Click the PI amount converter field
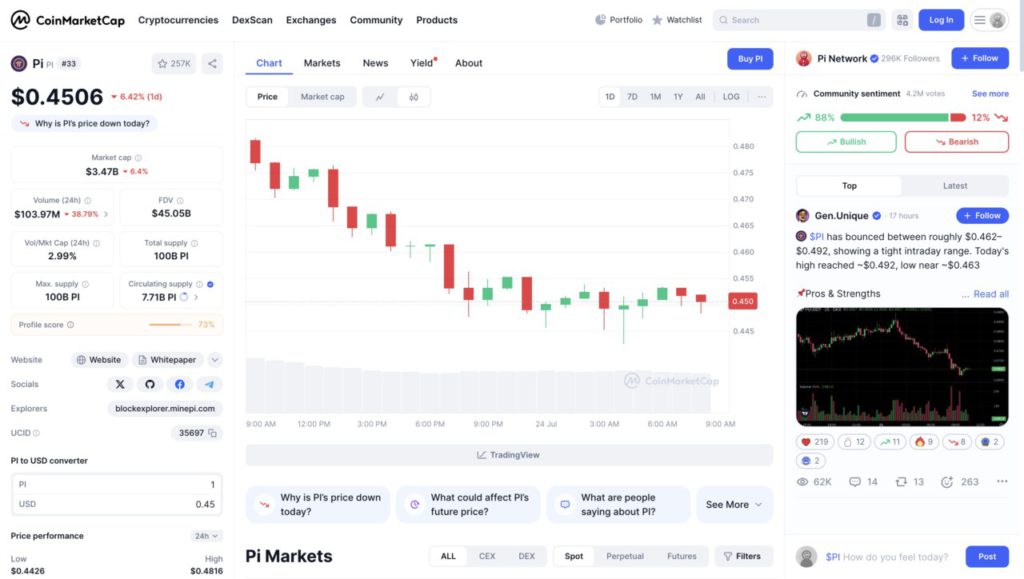 click(116, 484)
